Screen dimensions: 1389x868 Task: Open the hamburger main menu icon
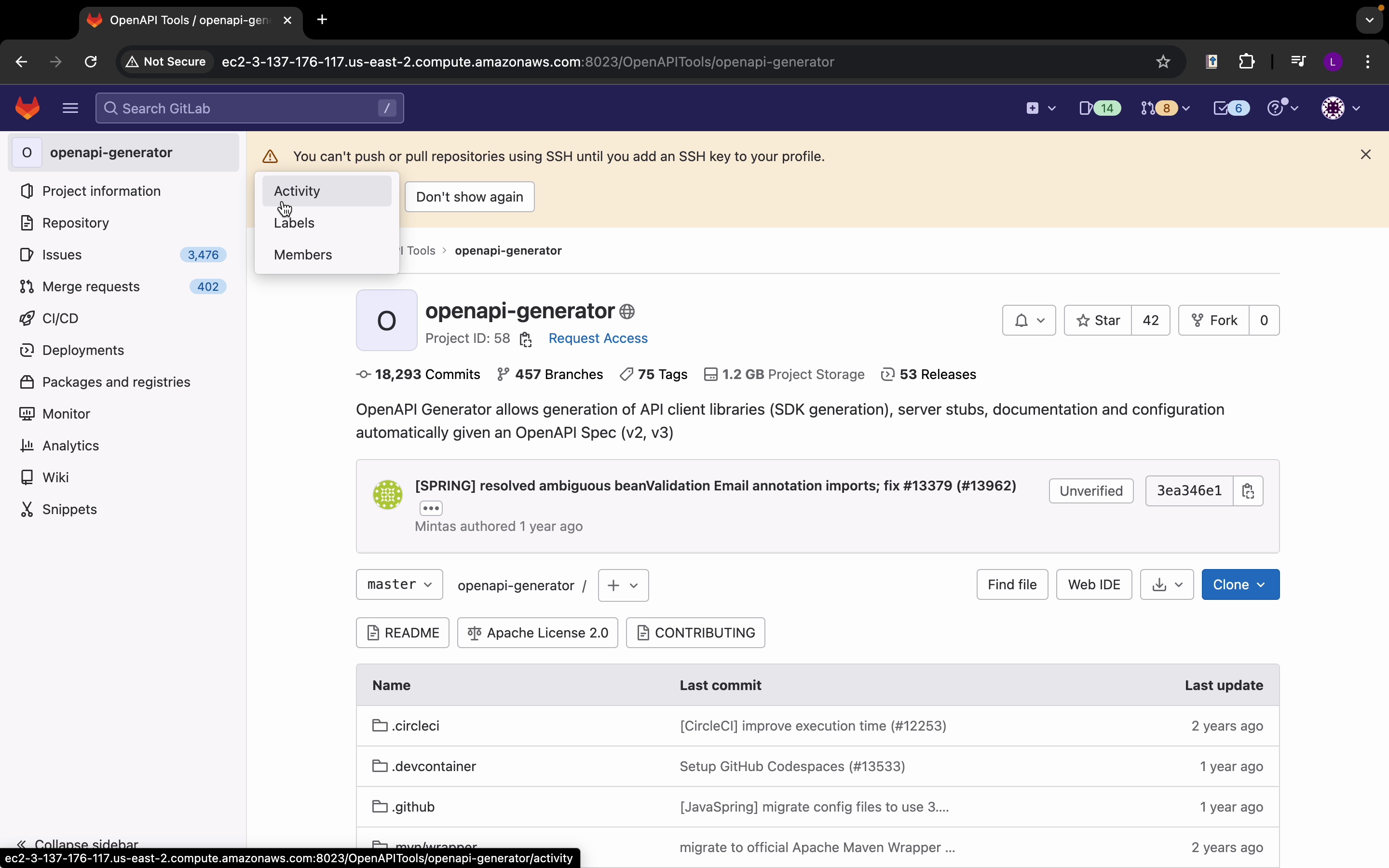(x=70, y=108)
